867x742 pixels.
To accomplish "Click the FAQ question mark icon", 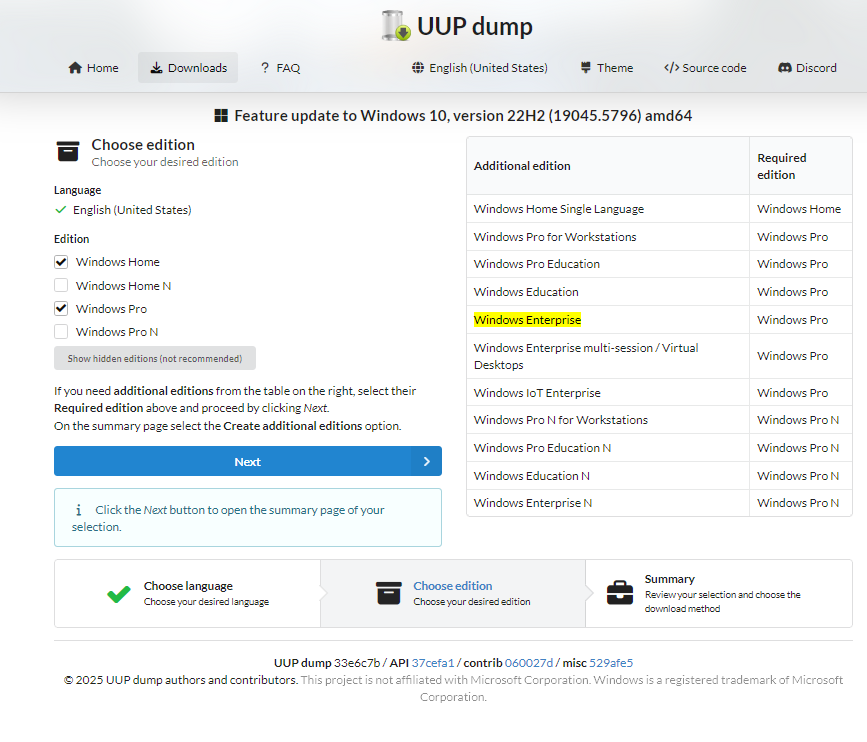I will pyautogui.click(x=265, y=67).
